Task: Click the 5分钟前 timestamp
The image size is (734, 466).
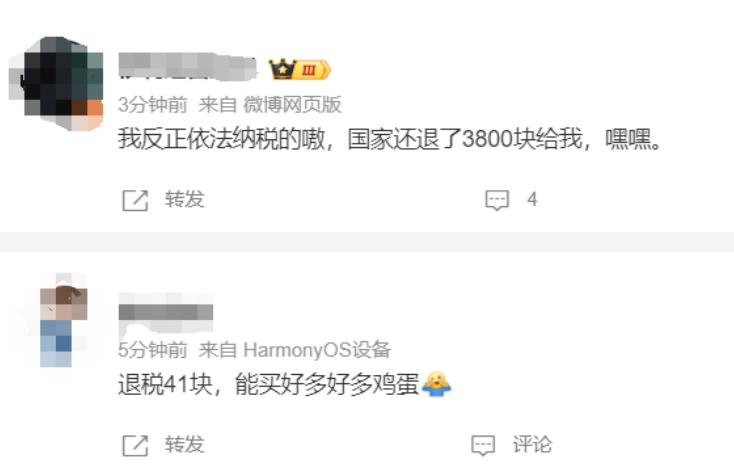Action: point(153,350)
